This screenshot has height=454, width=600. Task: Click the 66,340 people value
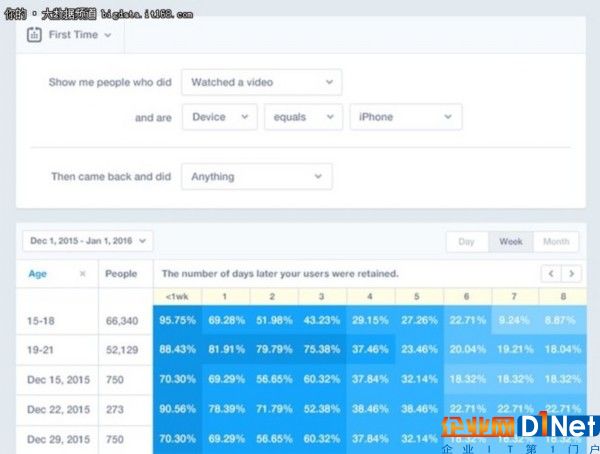(x=122, y=321)
